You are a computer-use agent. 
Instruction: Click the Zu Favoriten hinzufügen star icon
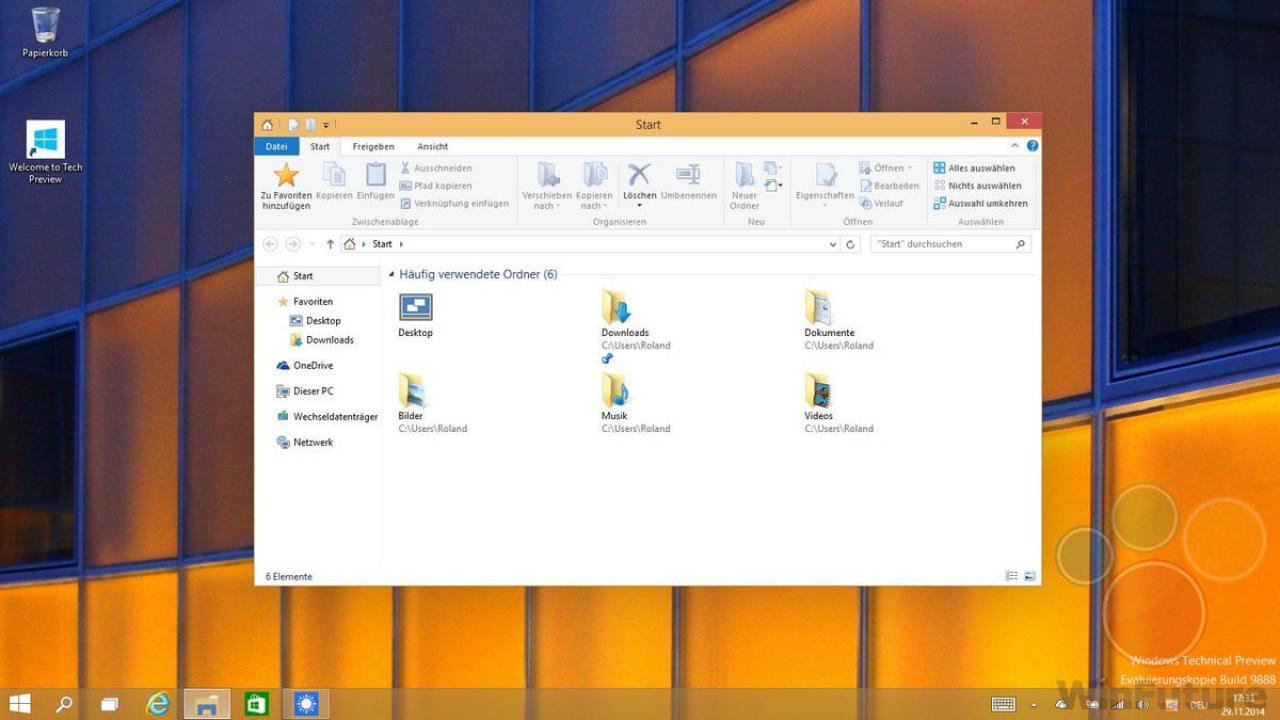(286, 175)
